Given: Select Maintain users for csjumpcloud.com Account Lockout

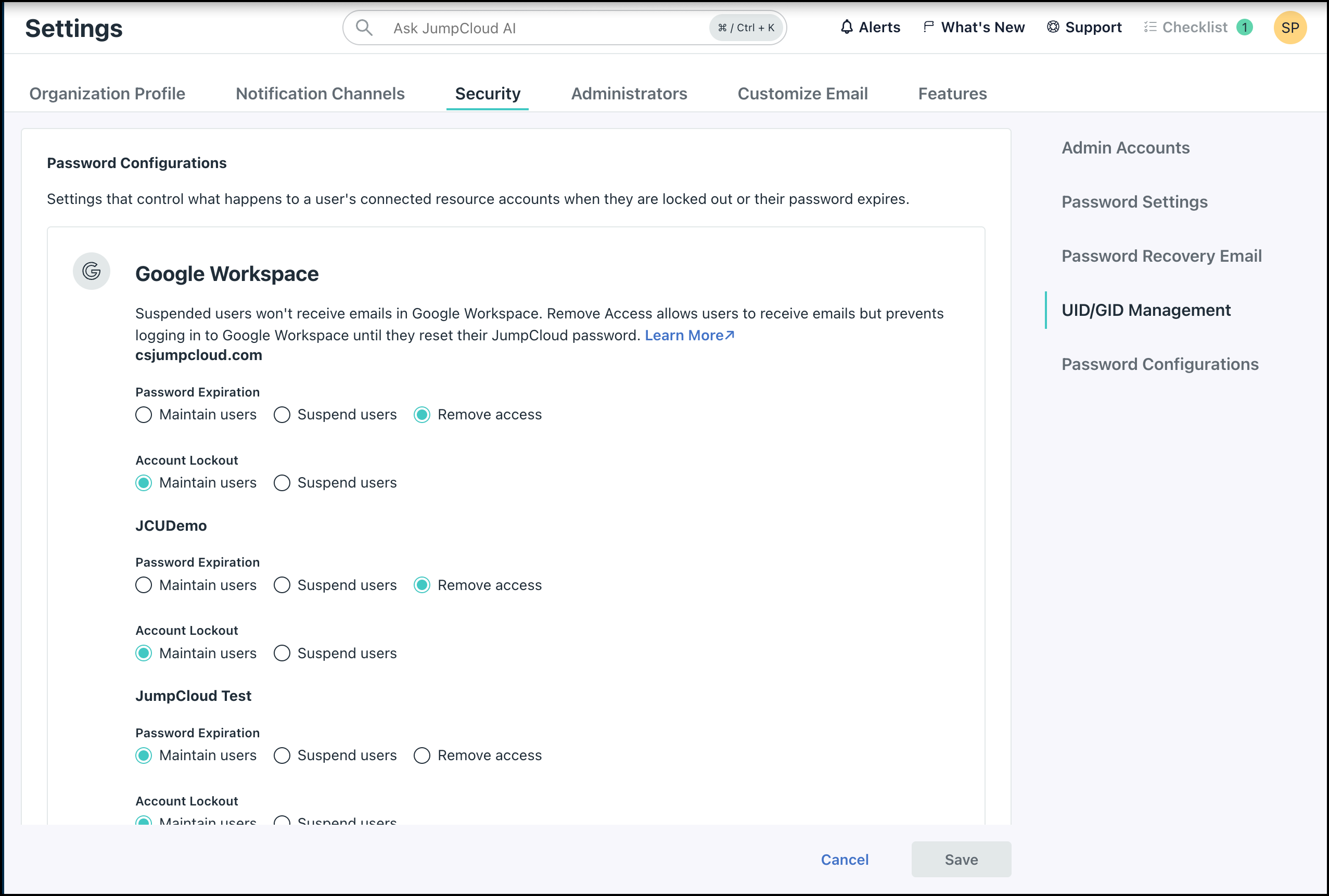Looking at the screenshot, I should [x=144, y=483].
